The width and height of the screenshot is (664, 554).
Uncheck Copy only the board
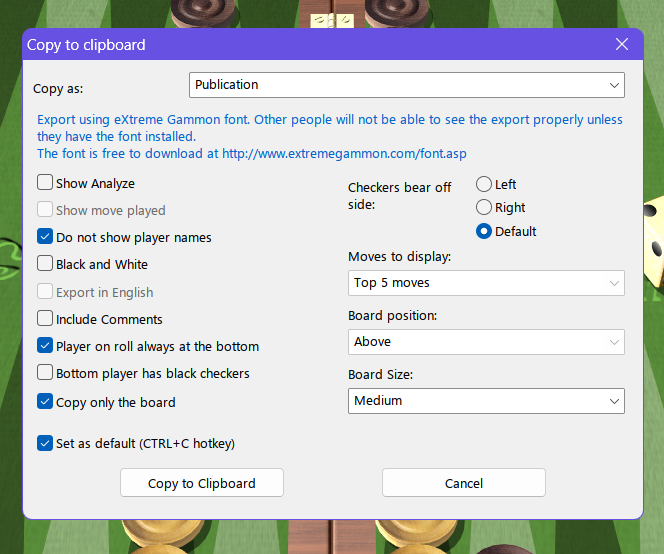(45, 401)
